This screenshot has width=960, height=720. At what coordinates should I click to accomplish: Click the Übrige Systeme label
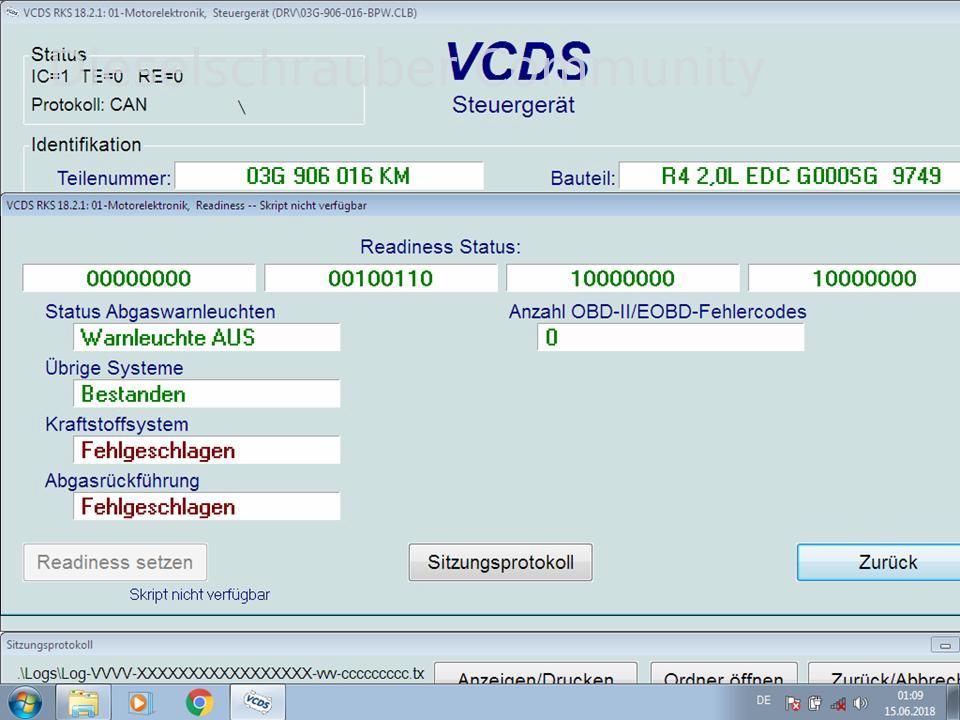click(x=114, y=368)
